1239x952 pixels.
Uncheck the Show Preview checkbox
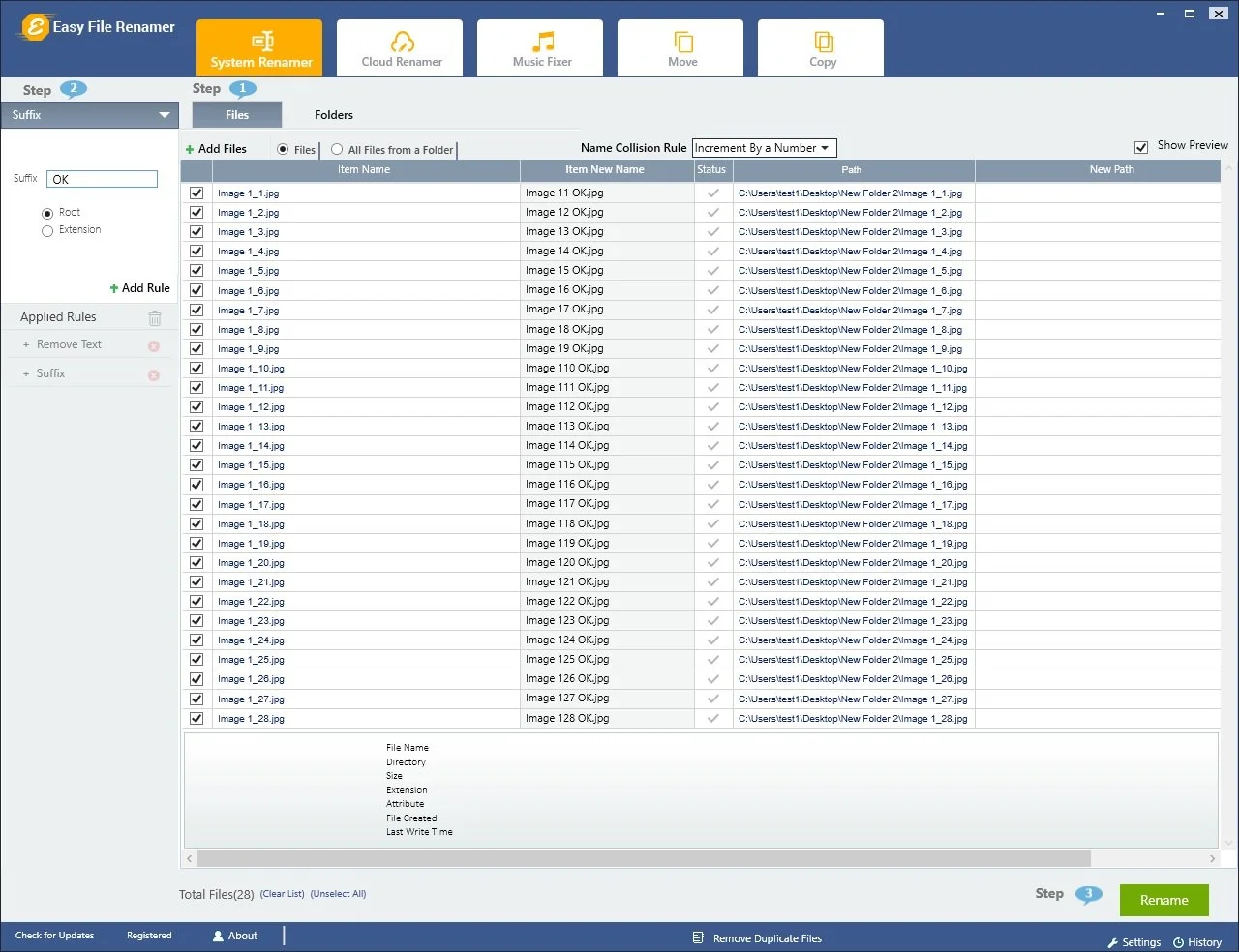pos(1140,146)
